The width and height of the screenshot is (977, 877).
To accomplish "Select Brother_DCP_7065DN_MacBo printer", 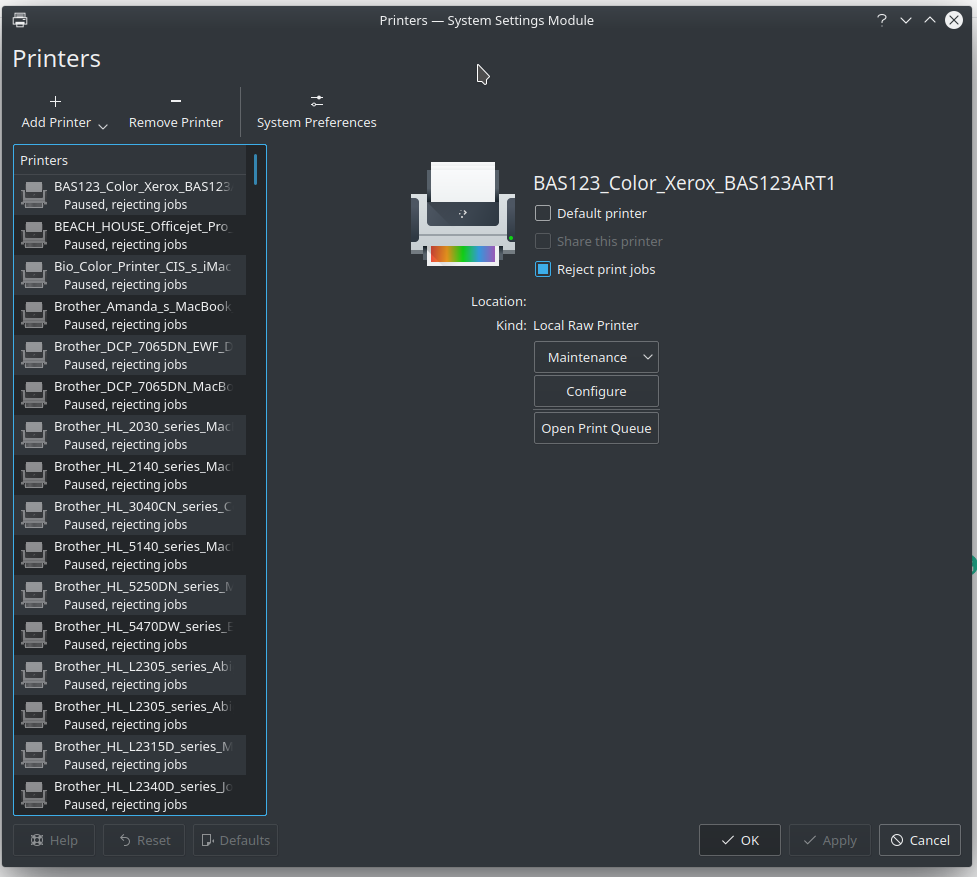I will 130,395.
